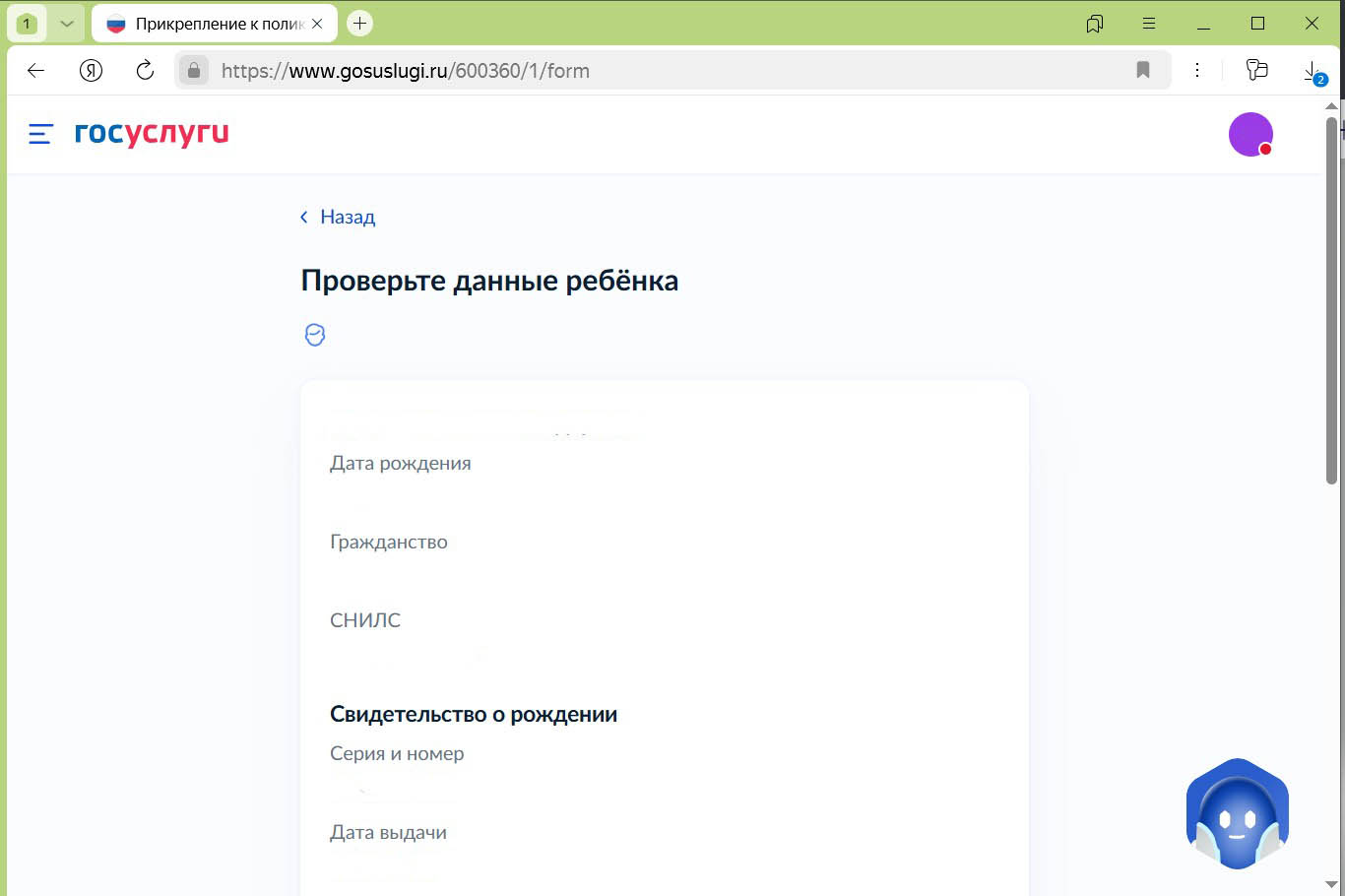Click the clock icon under the page title

[315, 334]
